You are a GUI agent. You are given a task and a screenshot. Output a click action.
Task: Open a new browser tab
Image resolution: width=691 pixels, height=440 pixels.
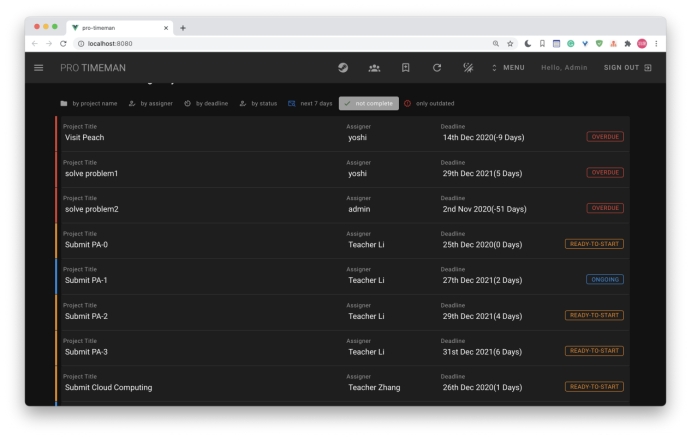pyautogui.click(x=184, y=26)
